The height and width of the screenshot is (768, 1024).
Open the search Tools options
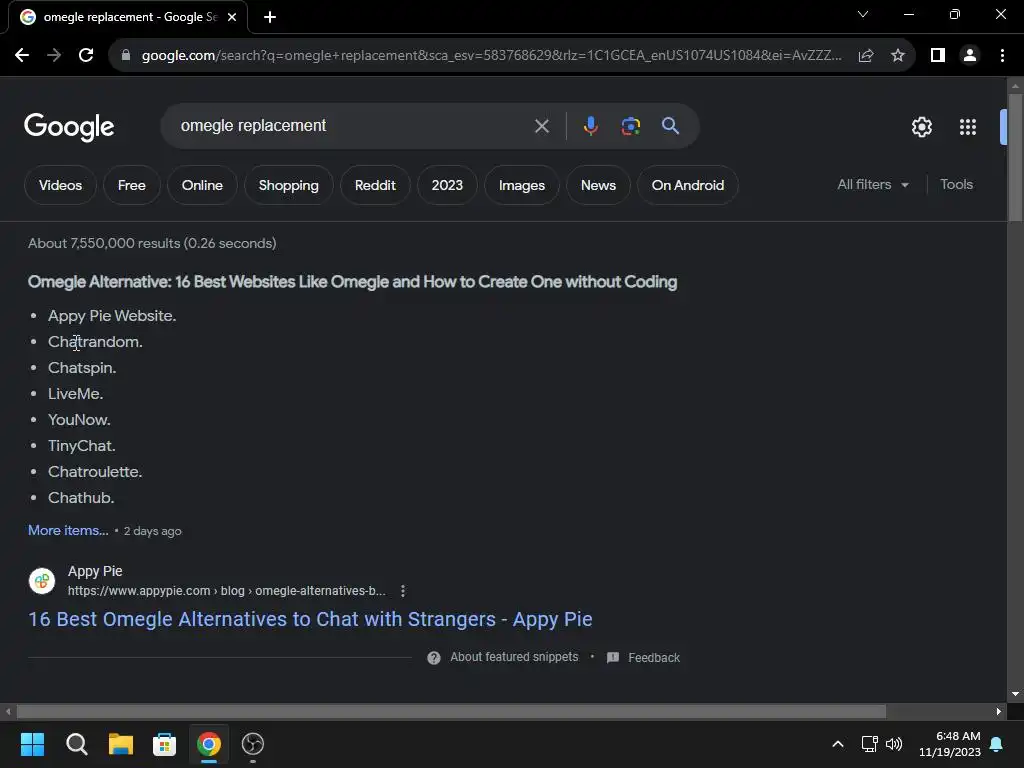pyautogui.click(x=956, y=185)
